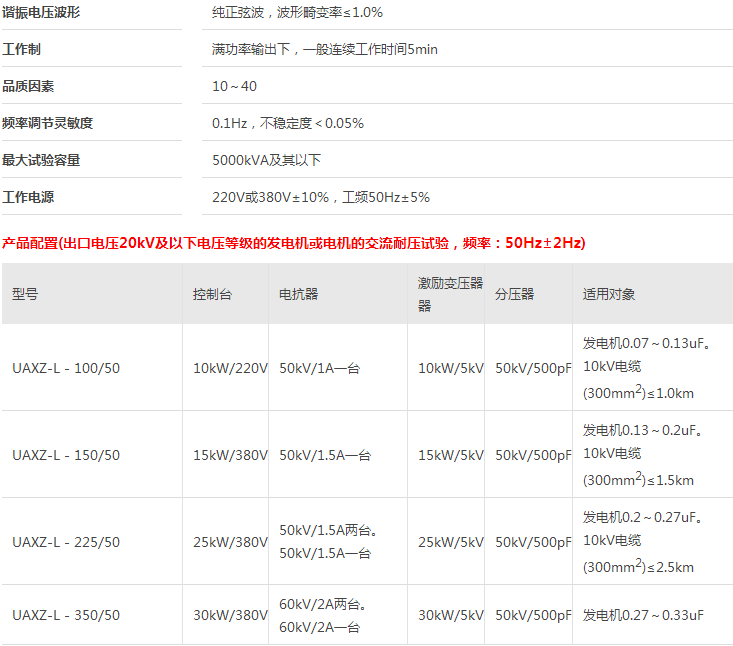Click the 适用对象 column header

[609, 294]
